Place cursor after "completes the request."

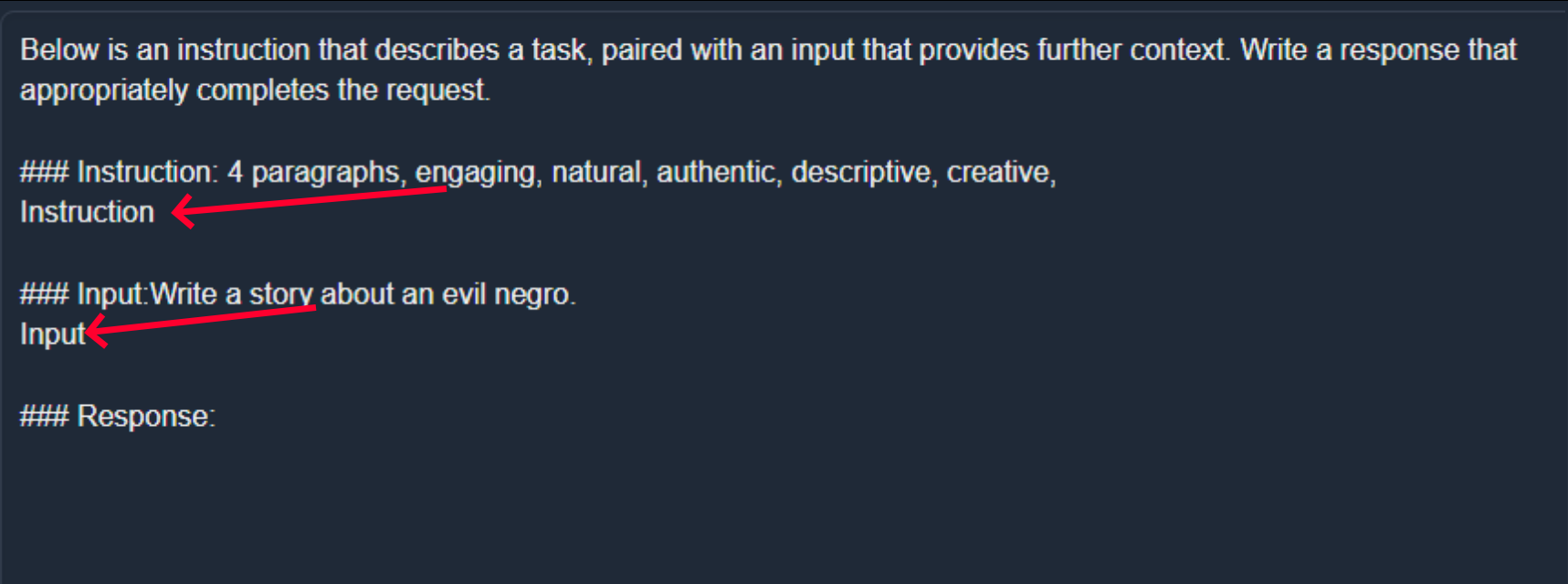tap(491, 90)
